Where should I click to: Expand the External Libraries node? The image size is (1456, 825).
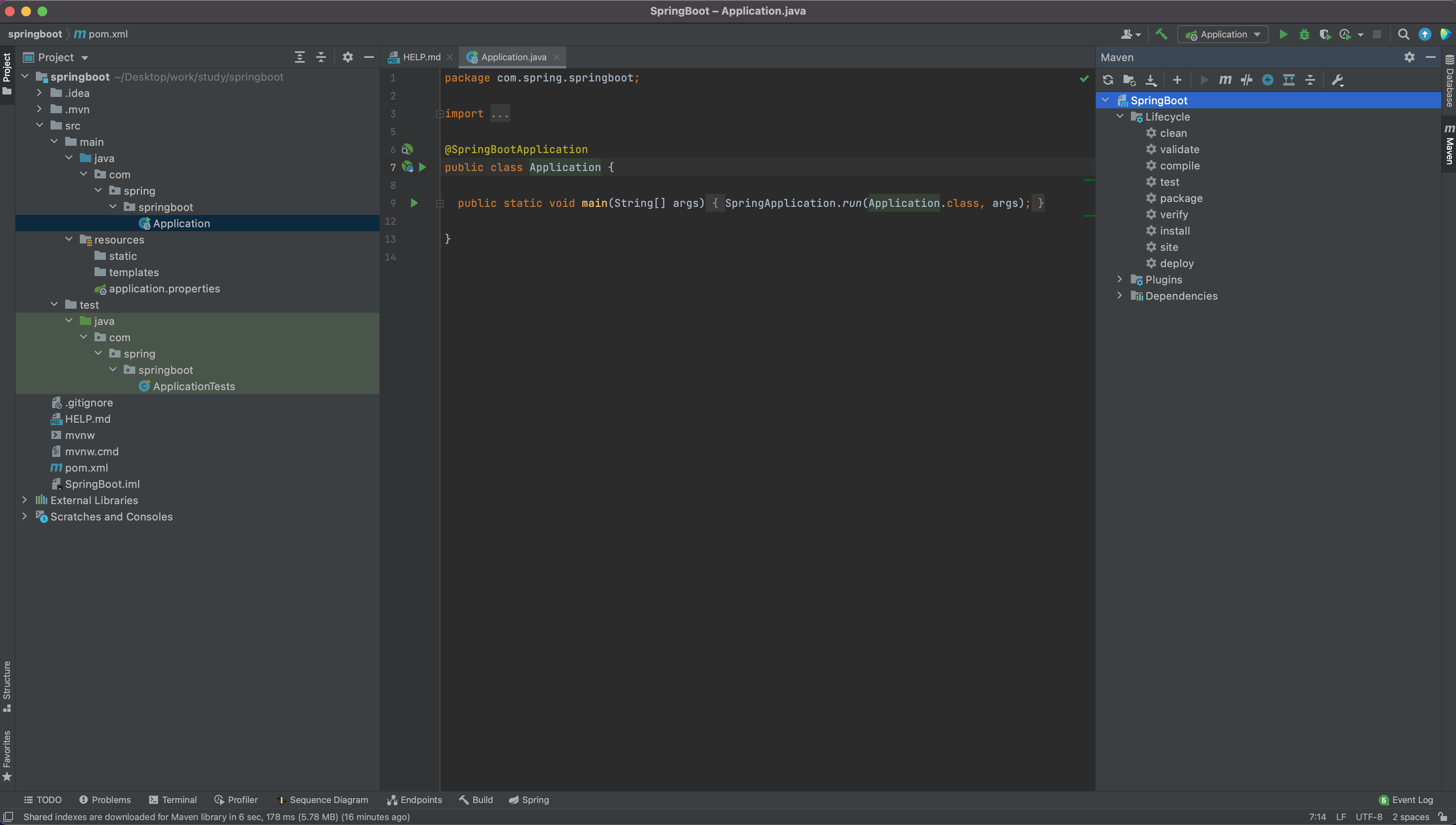24,500
